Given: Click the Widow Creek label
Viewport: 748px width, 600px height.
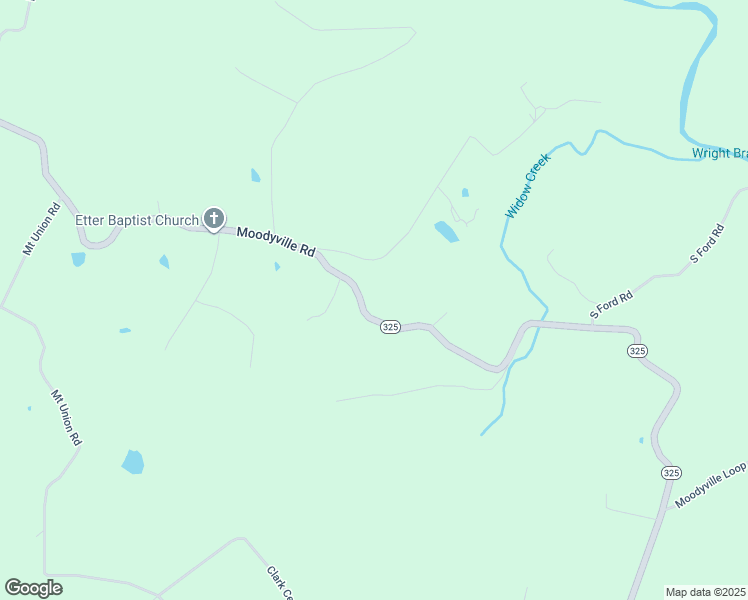Looking at the screenshot, I should [x=528, y=186].
